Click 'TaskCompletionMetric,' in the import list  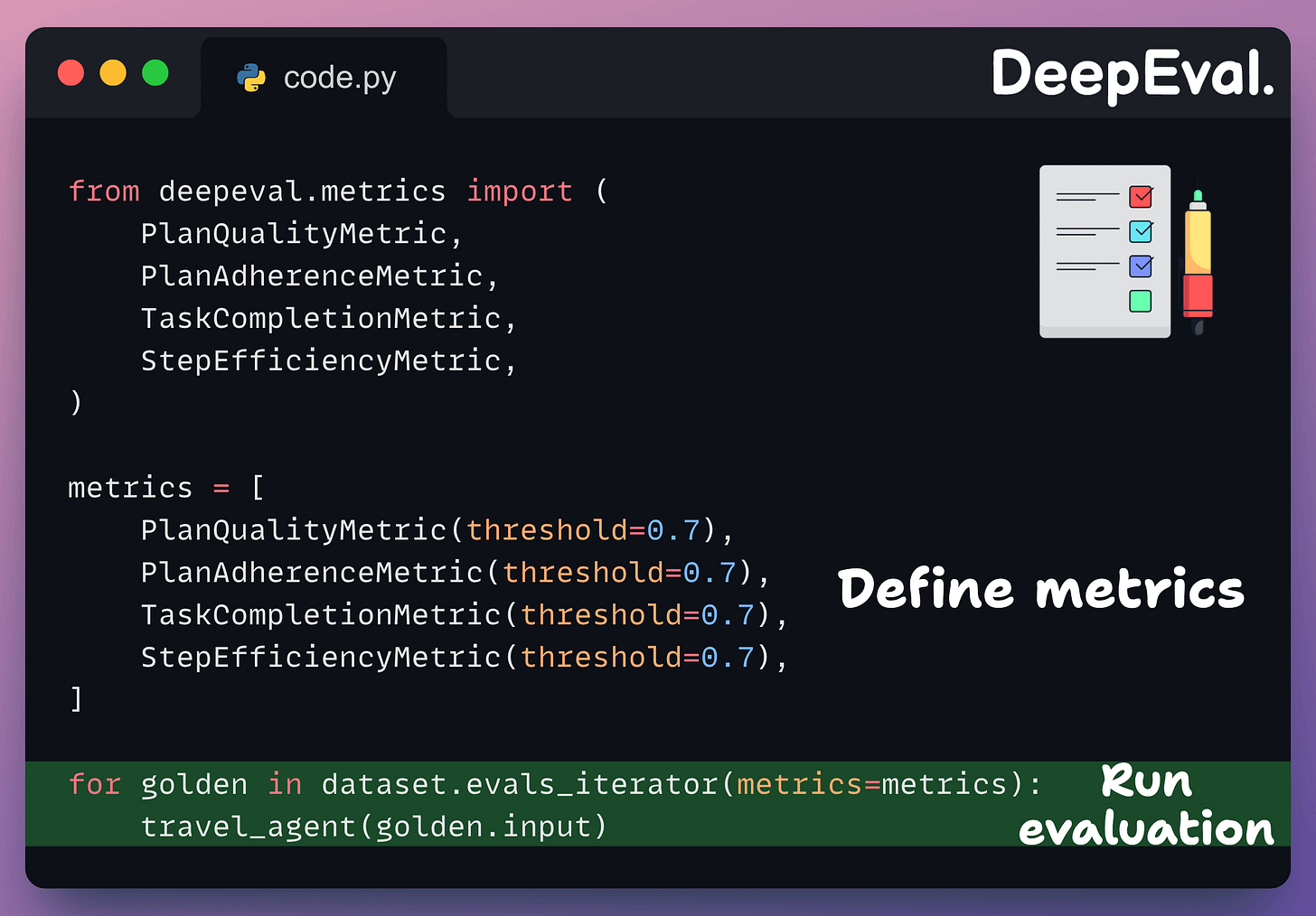[329, 319]
